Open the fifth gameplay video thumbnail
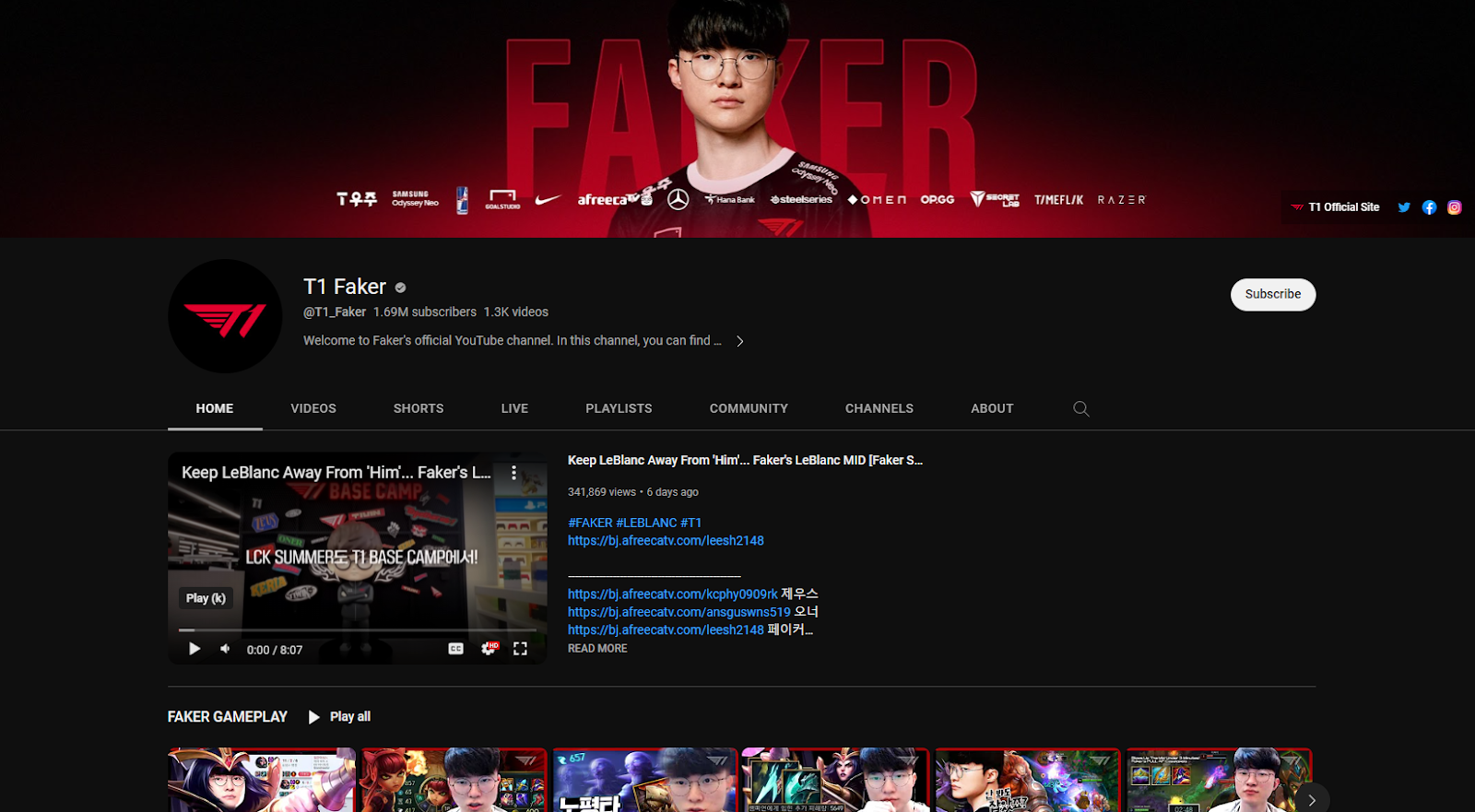The width and height of the screenshot is (1475, 812). point(1028,780)
